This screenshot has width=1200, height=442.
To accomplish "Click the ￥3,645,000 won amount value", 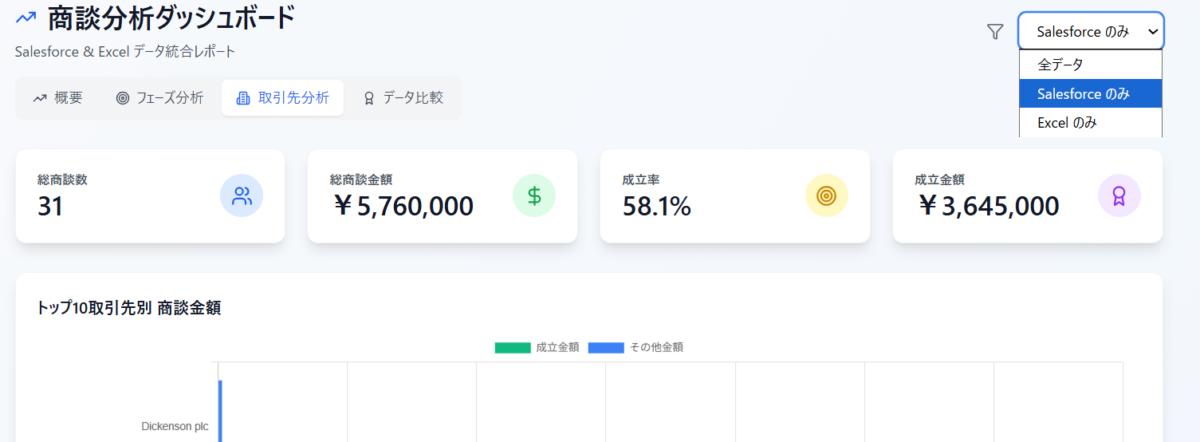I will (x=987, y=206).
